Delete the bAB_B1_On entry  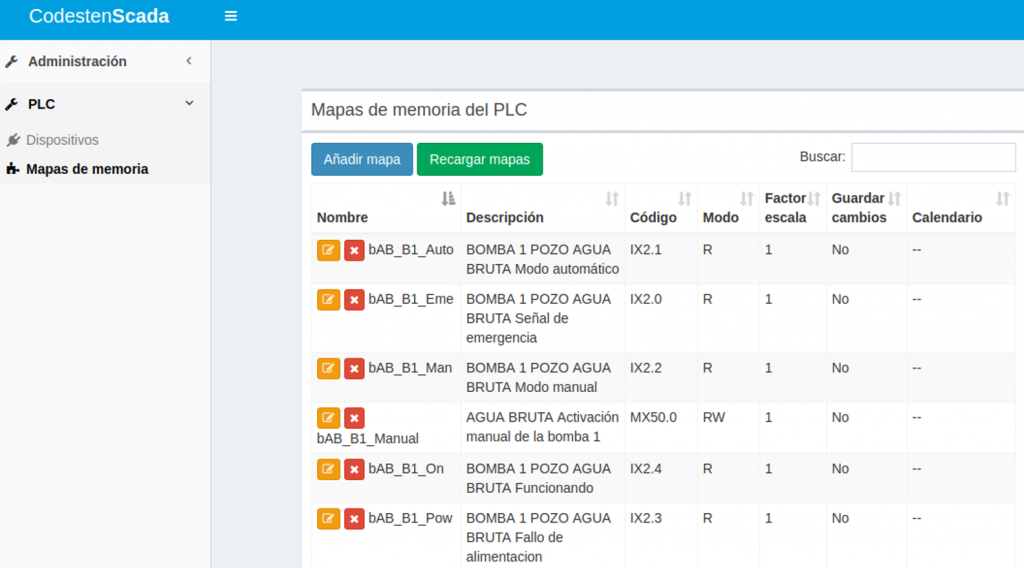pos(354,469)
